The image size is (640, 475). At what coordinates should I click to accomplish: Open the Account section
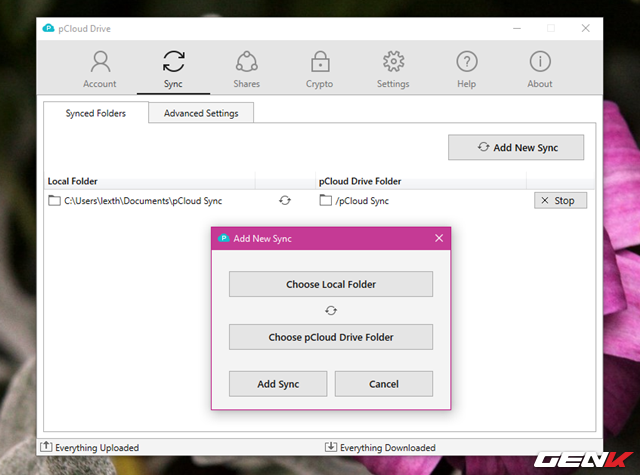(x=100, y=69)
